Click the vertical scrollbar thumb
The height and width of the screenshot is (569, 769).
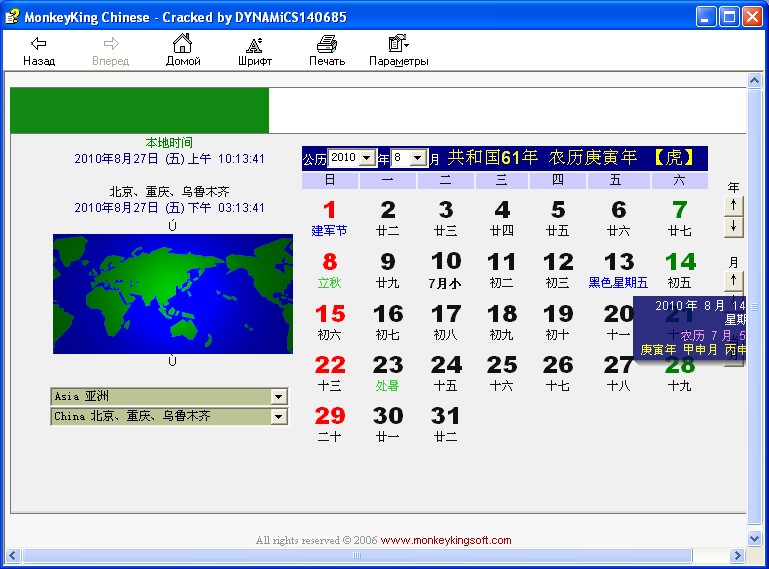point(754,307)
